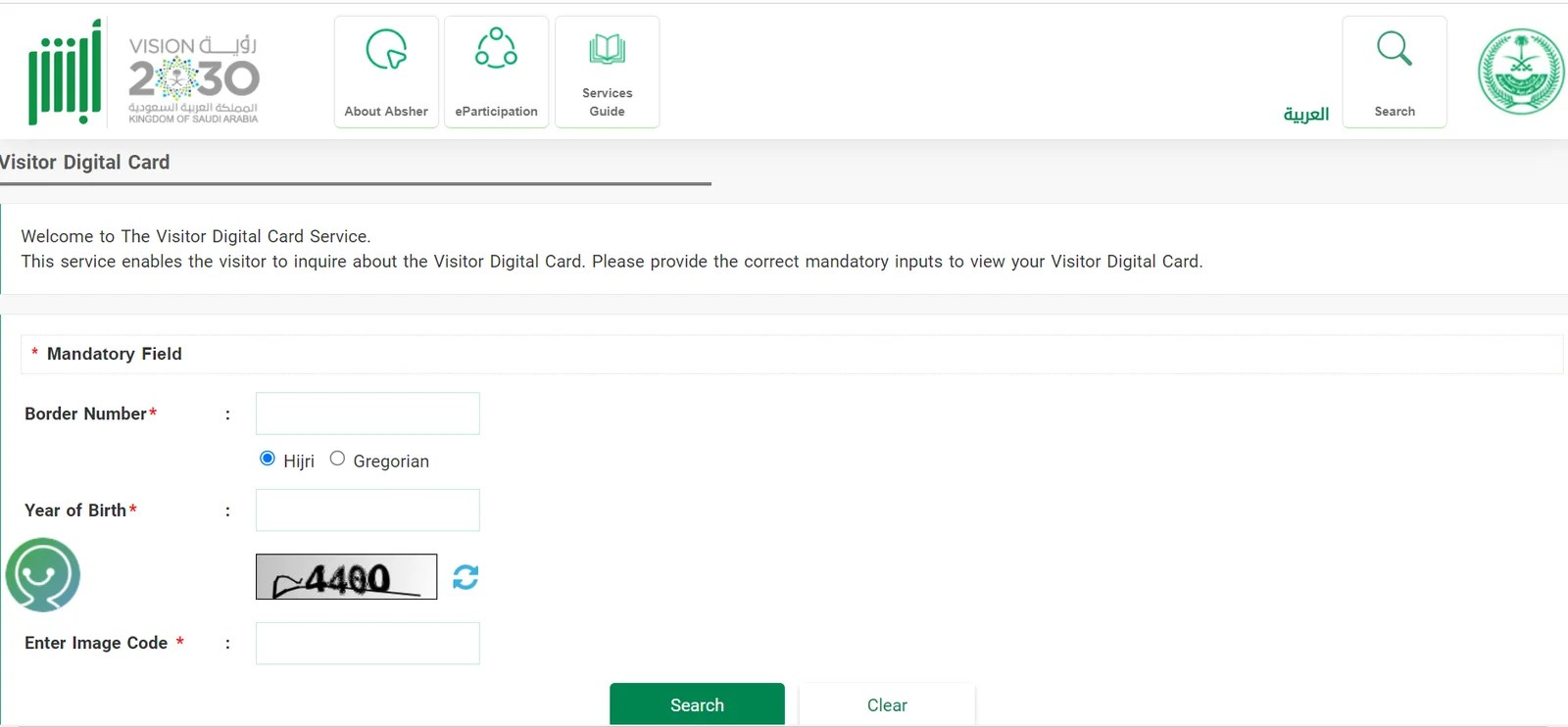Select the Hijri calendar option
This screenshot has height=727, width=1568.
[x=267, y=458]
